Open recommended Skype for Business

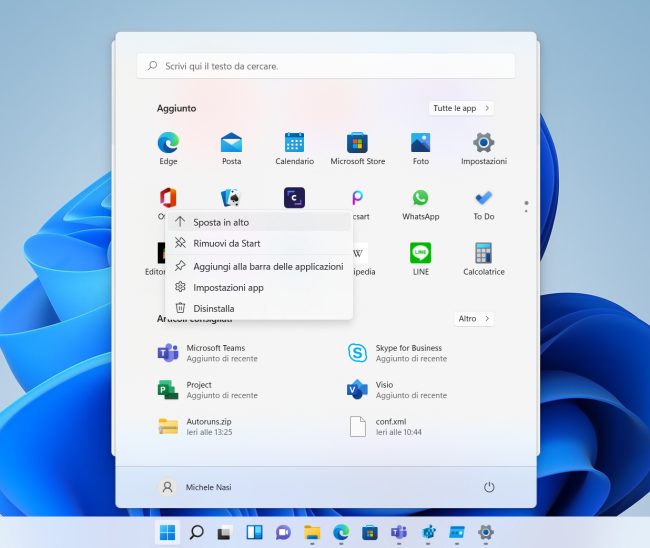pyautogui.click(x=397, y=353)
